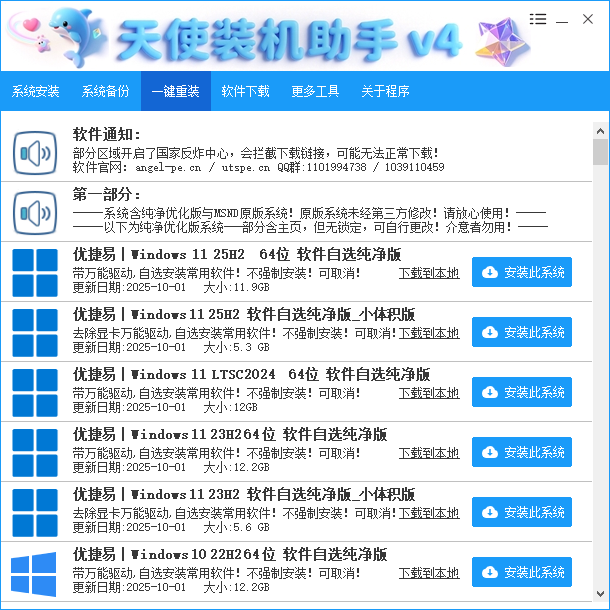610x610 pixels.
Task: Click the speaker icon beside 第一部分
Action: [x=35, y=213]
